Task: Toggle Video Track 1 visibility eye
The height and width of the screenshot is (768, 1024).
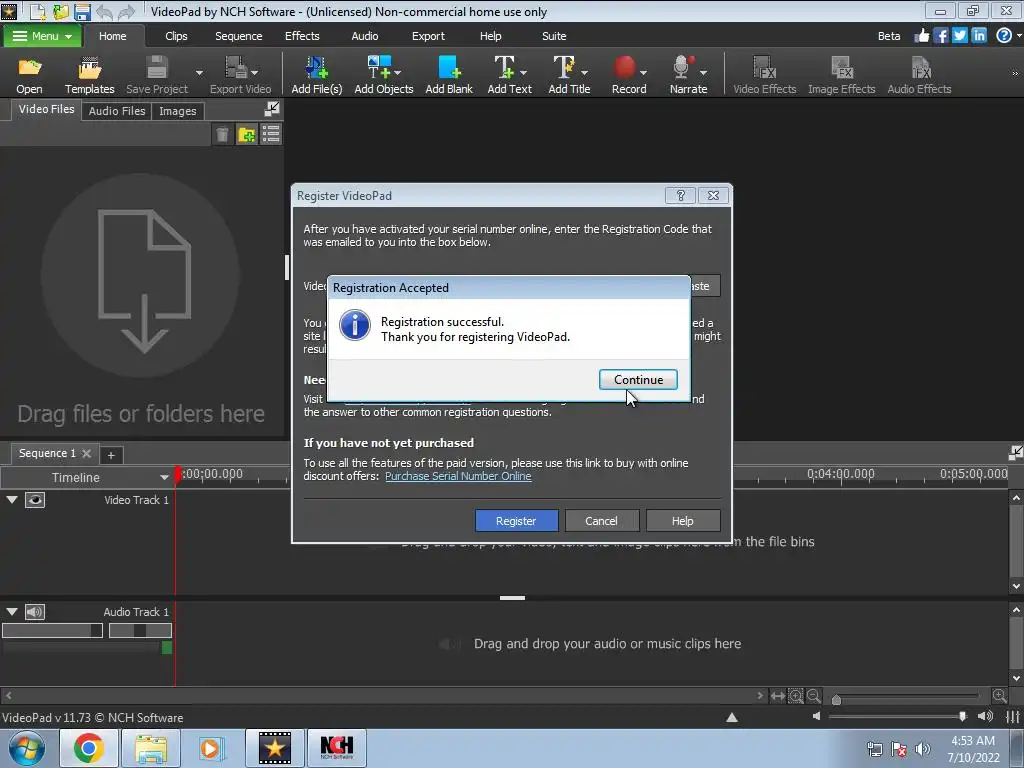Action: coord(35,500)
